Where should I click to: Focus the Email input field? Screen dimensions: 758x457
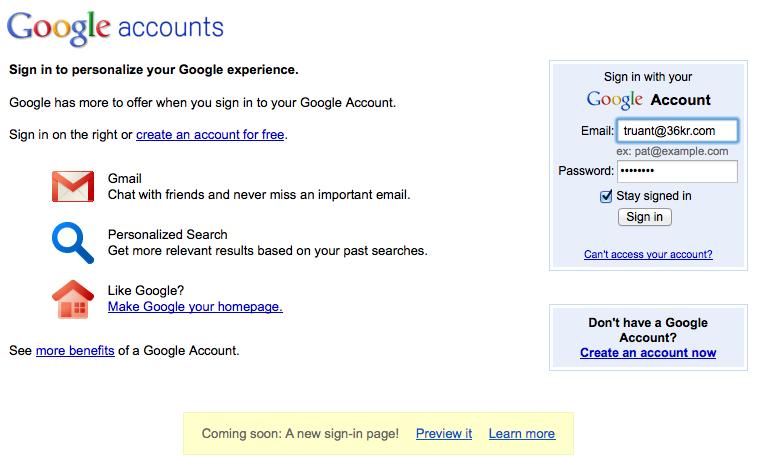tap(677, 131)
